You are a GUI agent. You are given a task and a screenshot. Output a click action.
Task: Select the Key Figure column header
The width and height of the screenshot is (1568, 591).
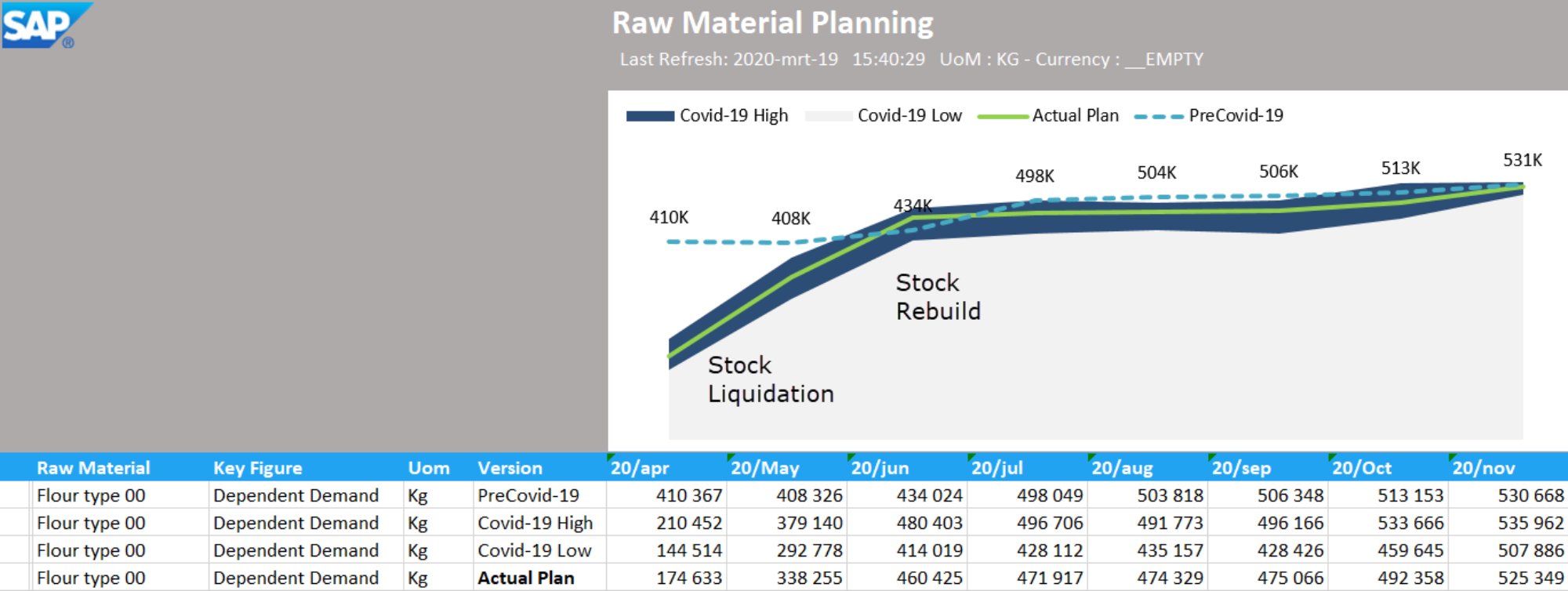257,468
